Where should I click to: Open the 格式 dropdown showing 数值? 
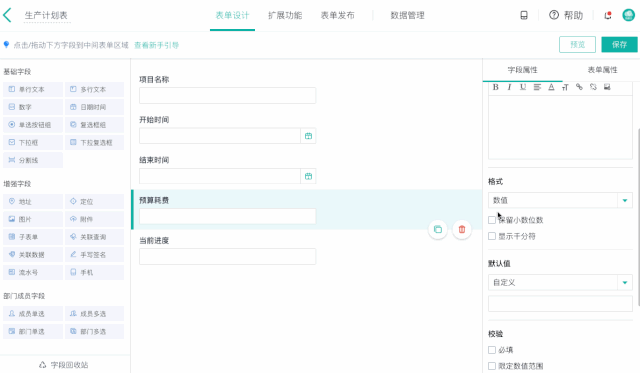(x=560, y=200)
